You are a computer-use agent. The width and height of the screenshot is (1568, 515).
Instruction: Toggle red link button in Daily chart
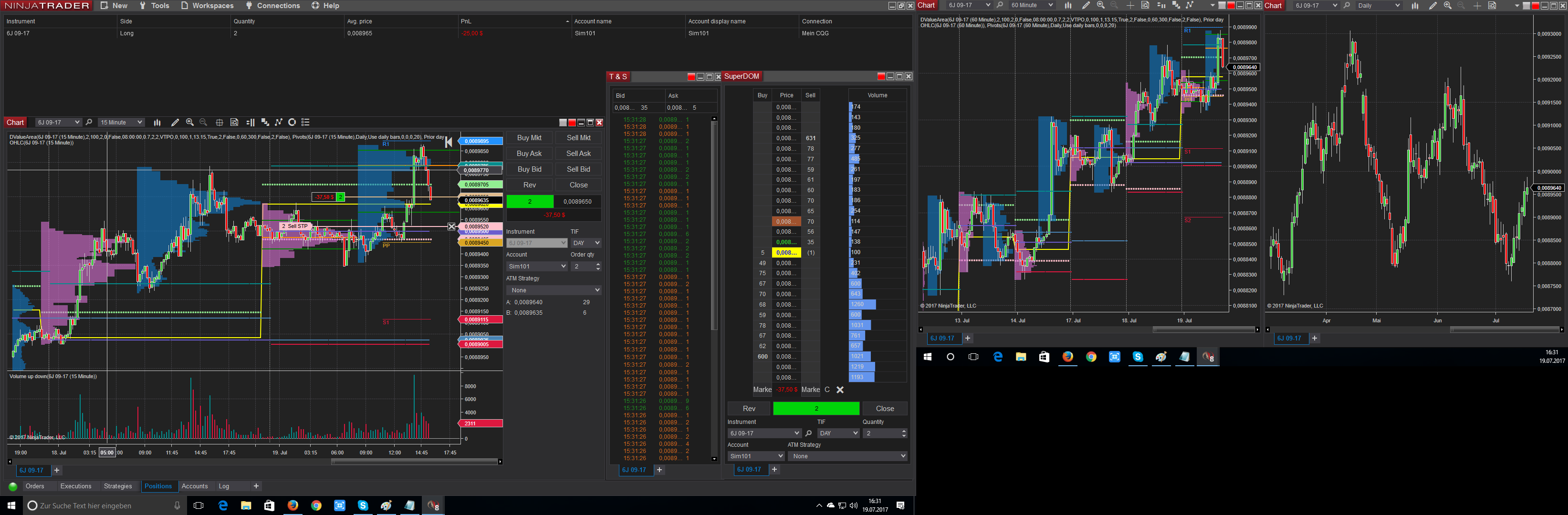[1535, 5]
